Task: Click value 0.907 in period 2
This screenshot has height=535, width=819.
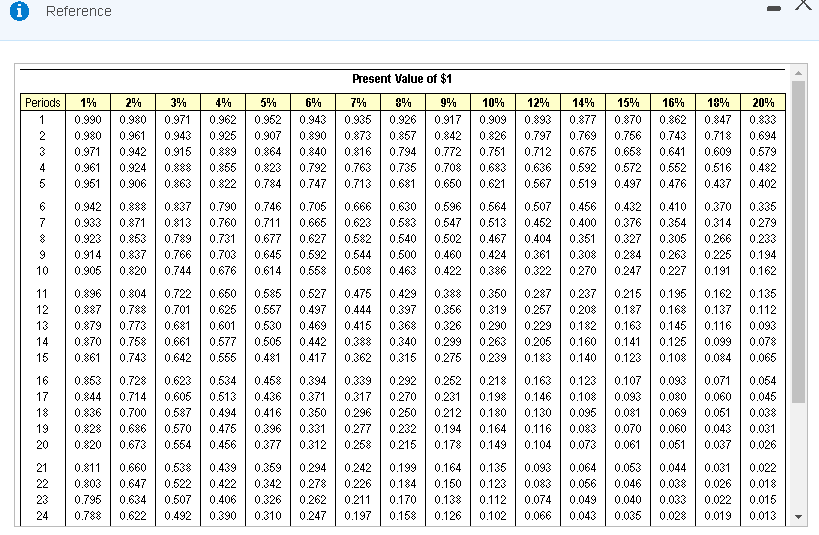Action: point(268,136)
